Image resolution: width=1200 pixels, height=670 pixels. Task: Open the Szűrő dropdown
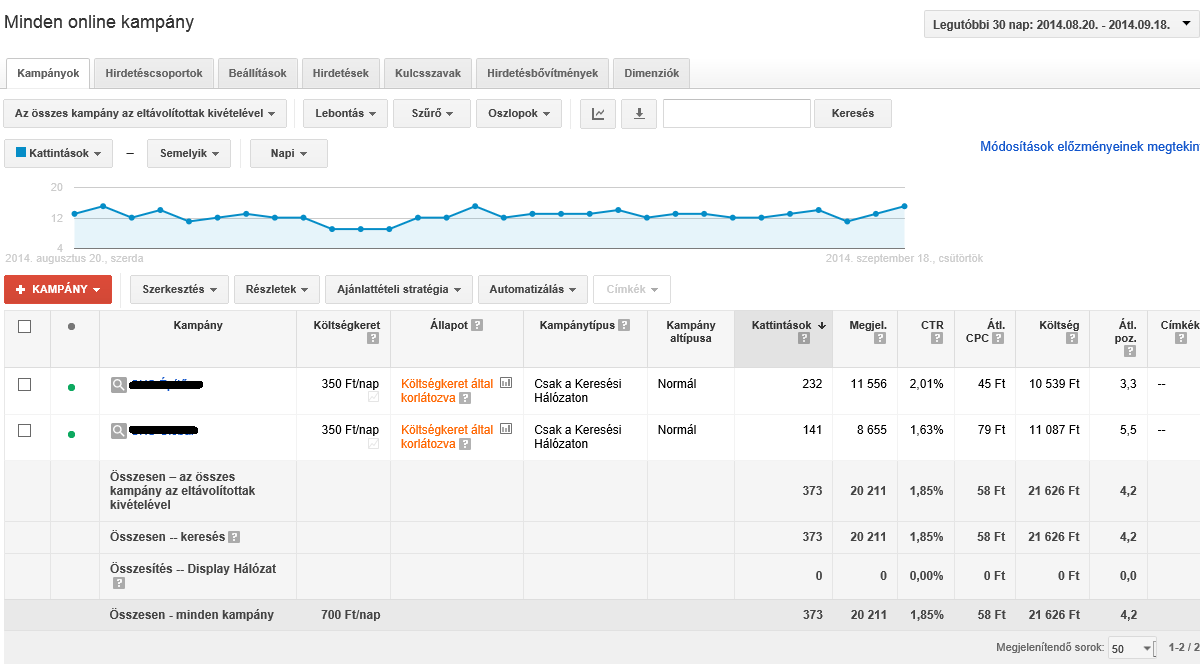click(431, 113)
